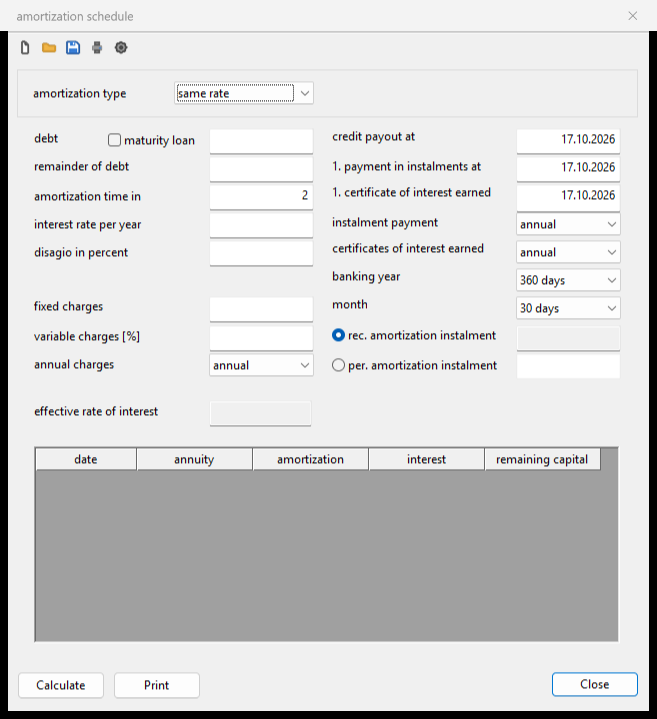
Task: Click the variable charges [%] field
Action: pos(261,338)
